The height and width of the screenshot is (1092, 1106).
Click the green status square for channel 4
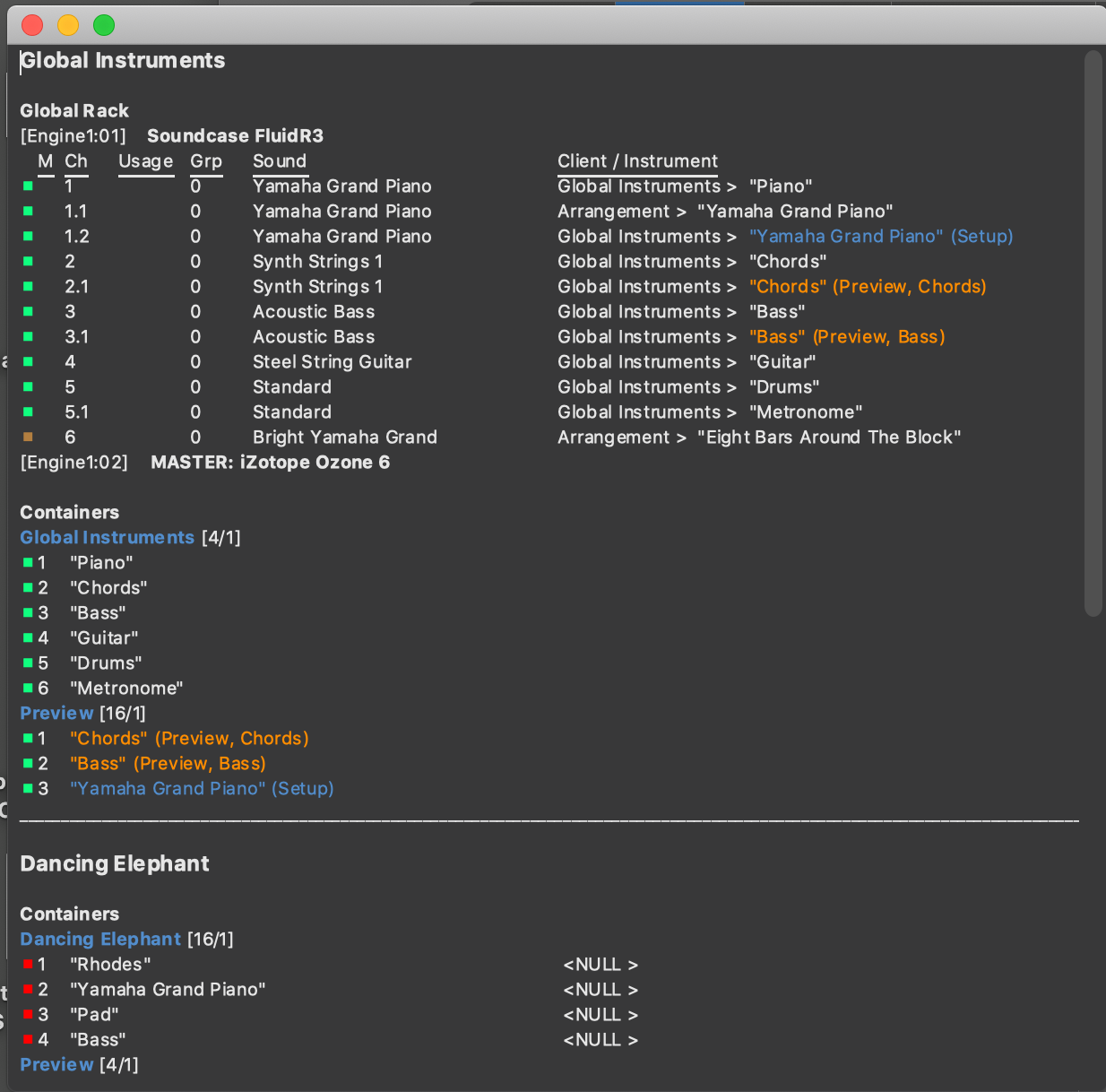tap(28, 362)
